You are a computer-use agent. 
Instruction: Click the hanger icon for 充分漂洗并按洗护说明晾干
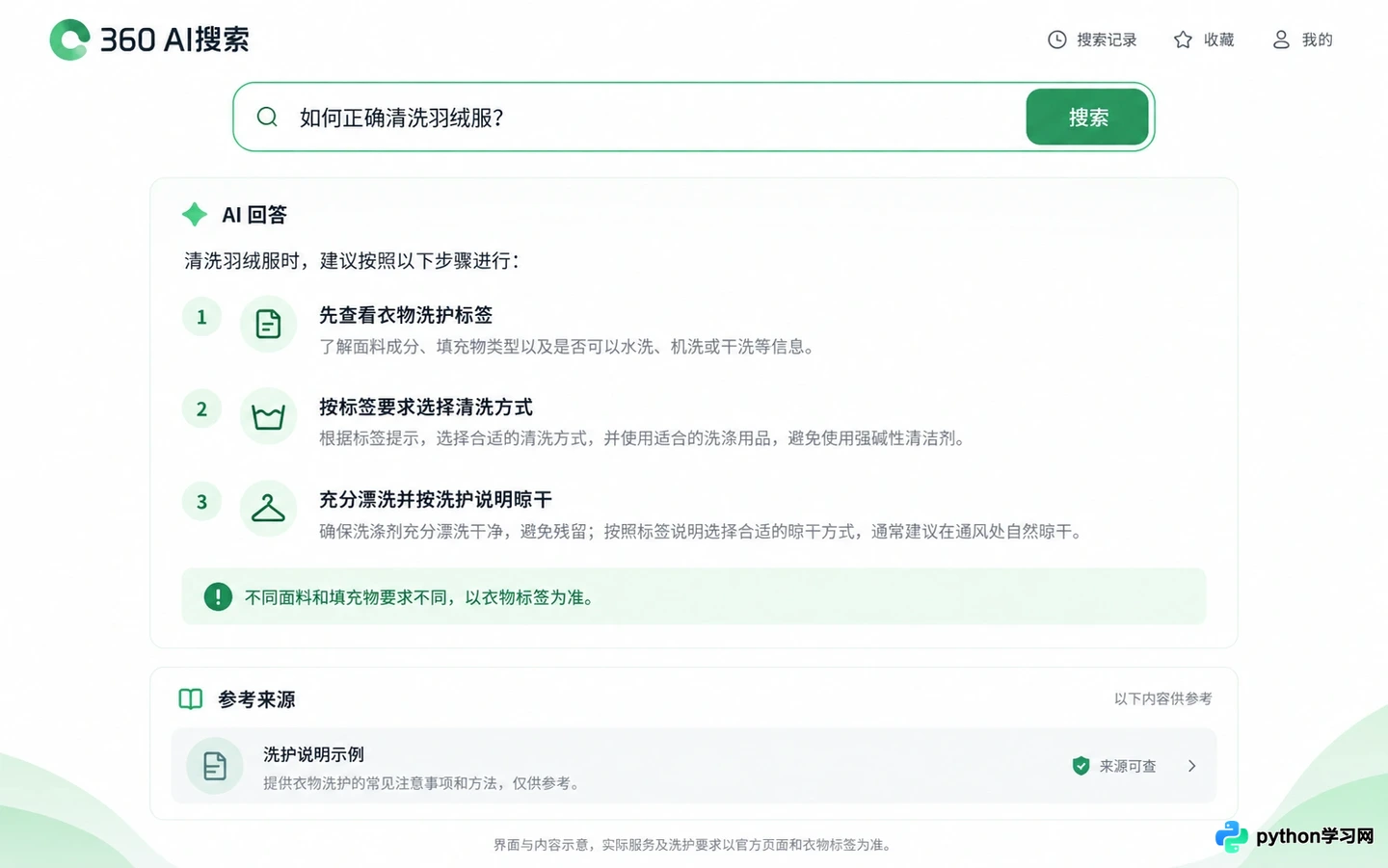tap(268, 509)
